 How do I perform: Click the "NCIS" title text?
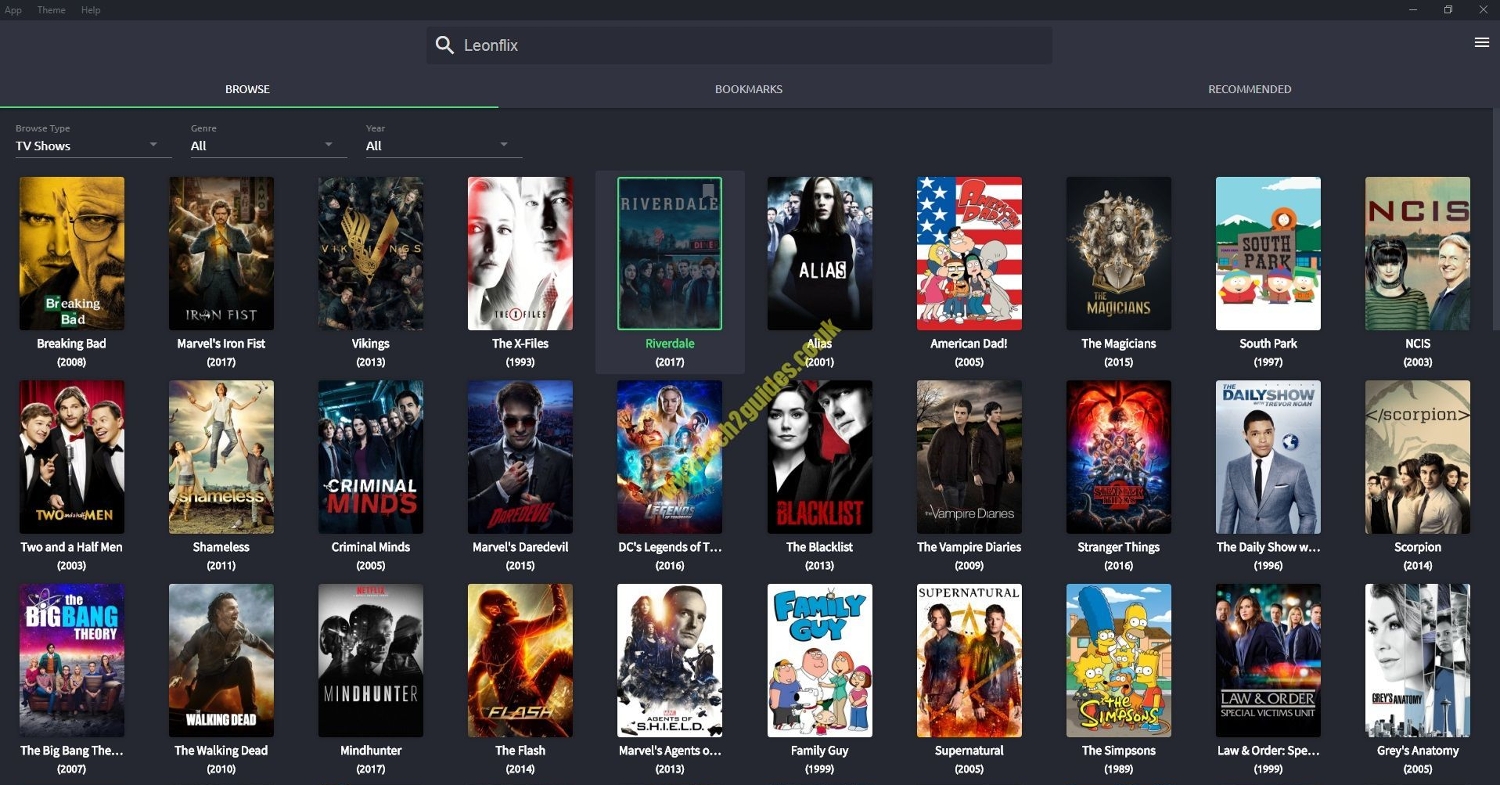pos(1418,344)
